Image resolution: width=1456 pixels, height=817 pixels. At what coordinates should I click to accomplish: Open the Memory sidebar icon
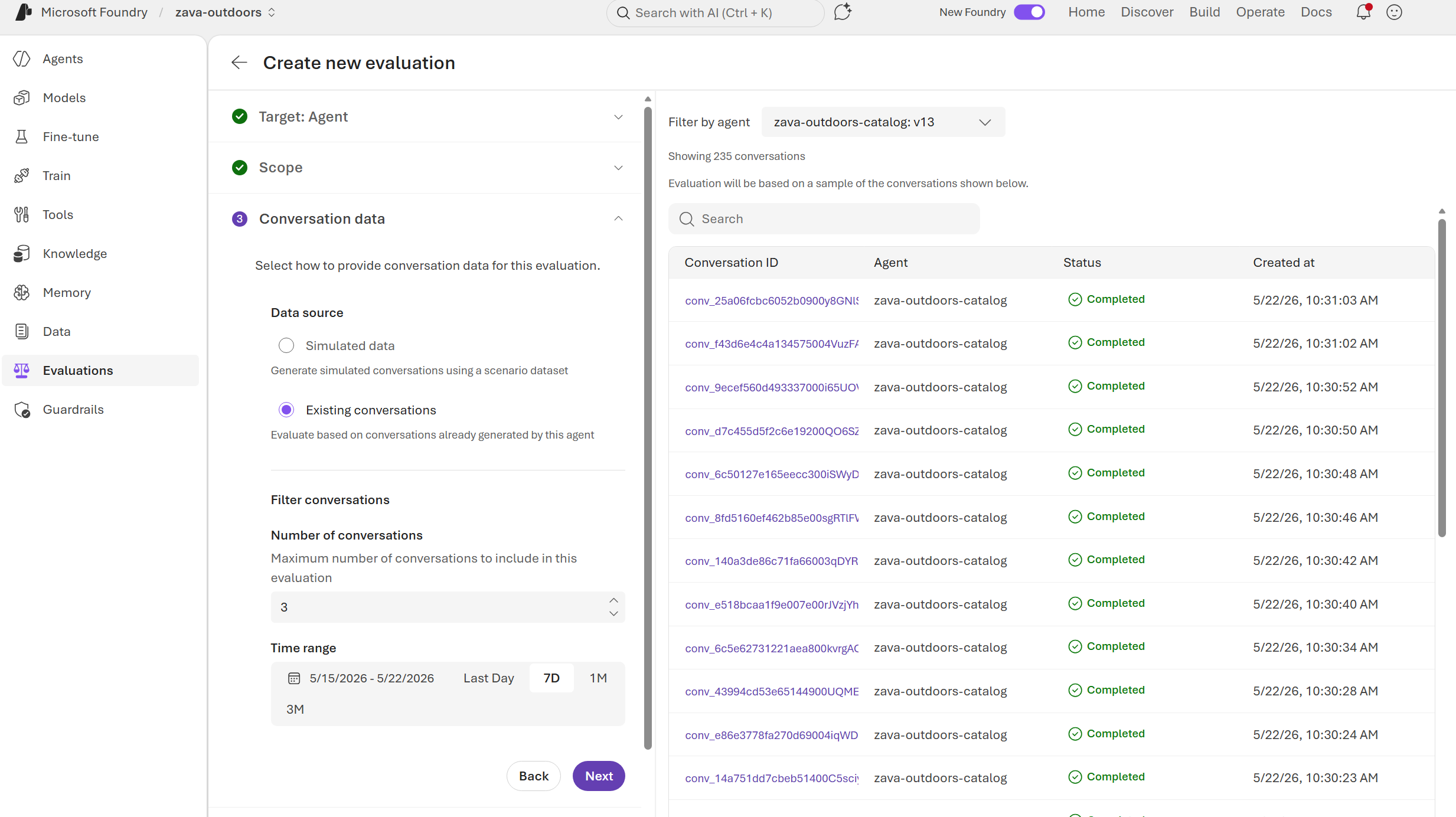coord(22,292)
